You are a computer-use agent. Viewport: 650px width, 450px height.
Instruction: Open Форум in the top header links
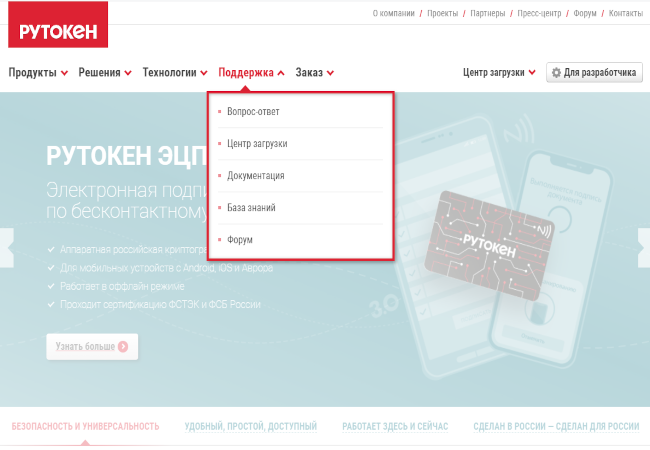click(x=585, y=13)
